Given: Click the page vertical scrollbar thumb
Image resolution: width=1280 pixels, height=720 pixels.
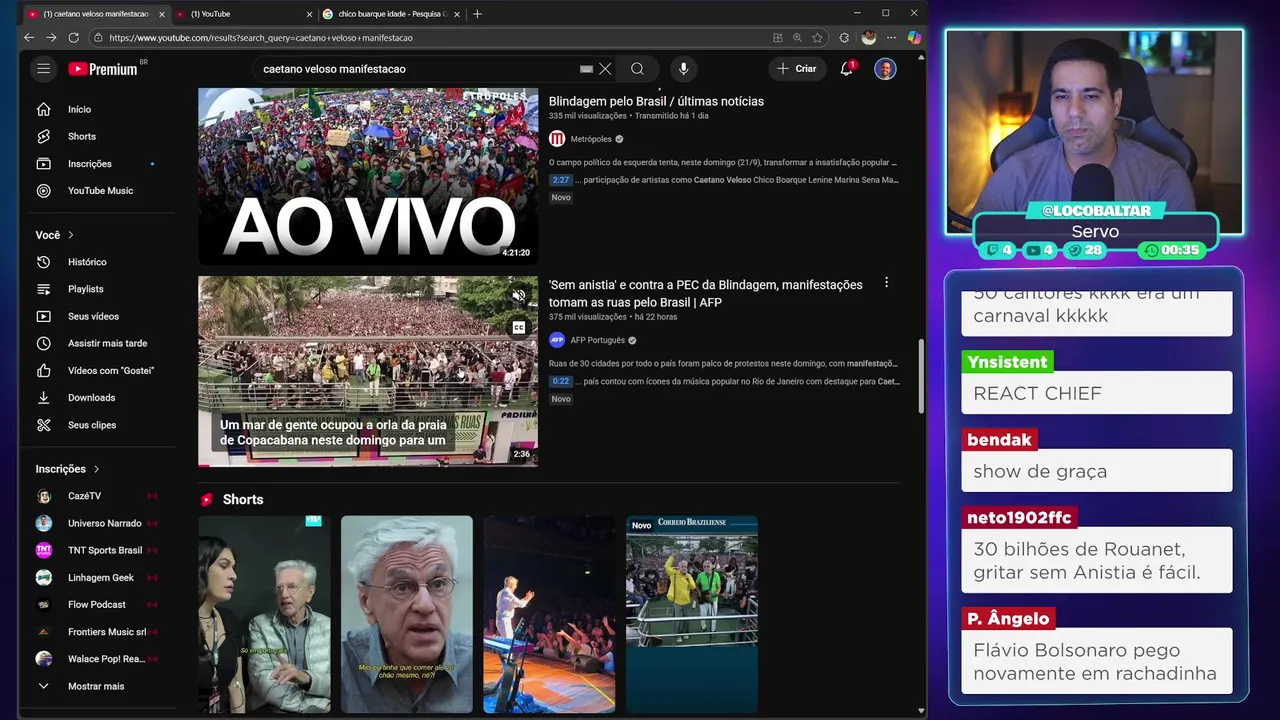Looking at the screenshot, I should 921,377.
